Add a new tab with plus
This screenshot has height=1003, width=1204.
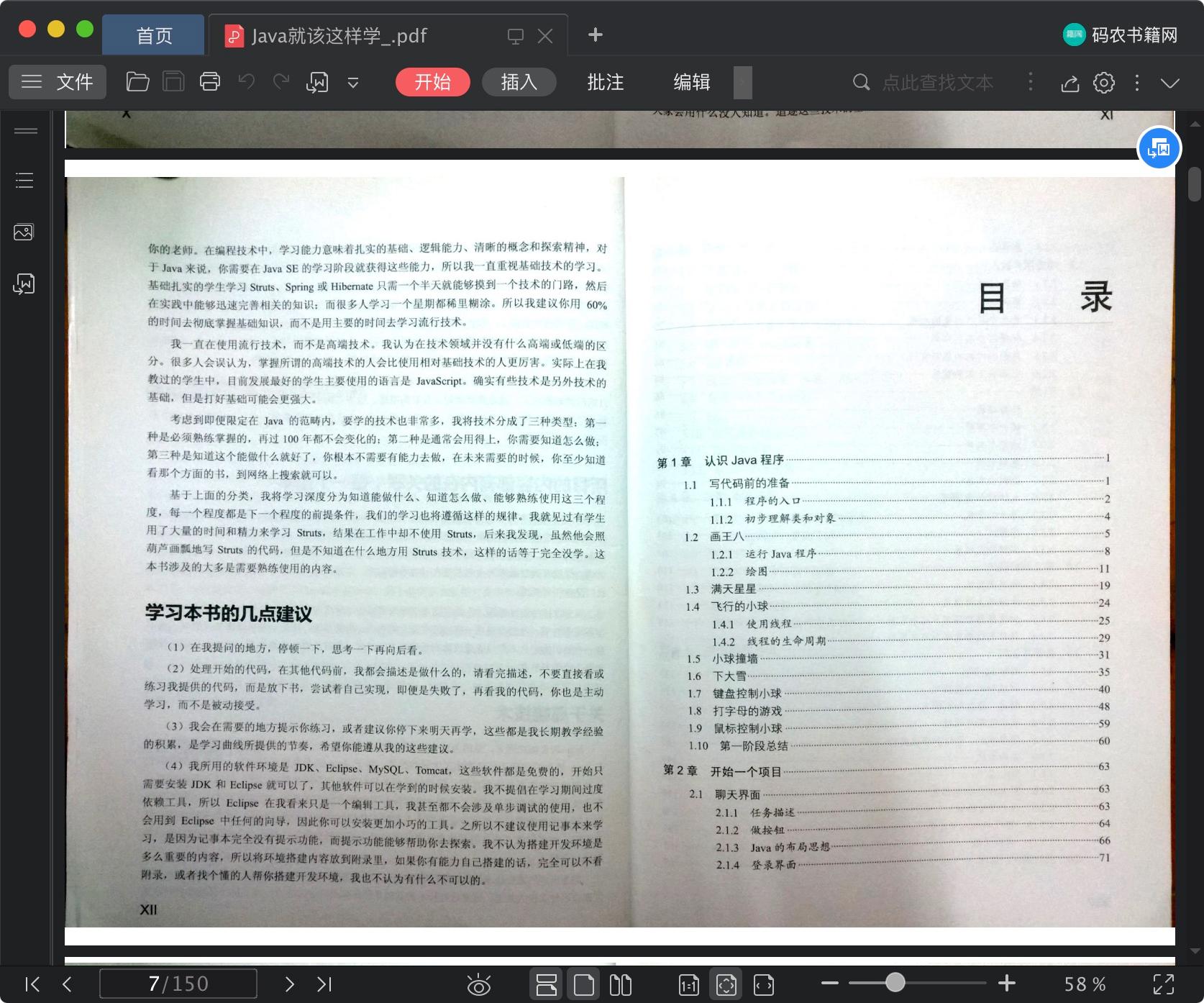596,35
